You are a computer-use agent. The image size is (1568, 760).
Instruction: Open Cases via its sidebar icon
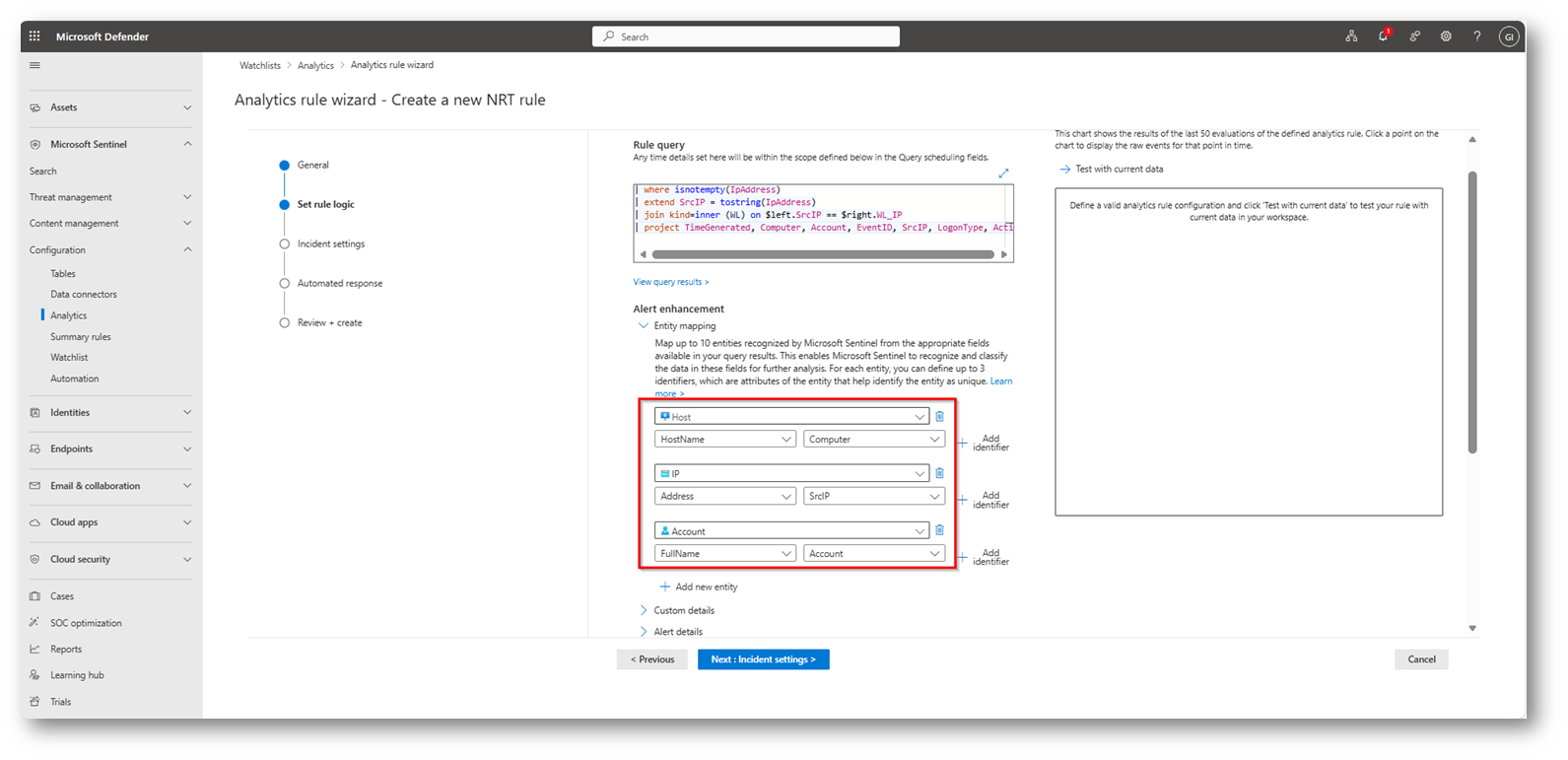[34, 596]
